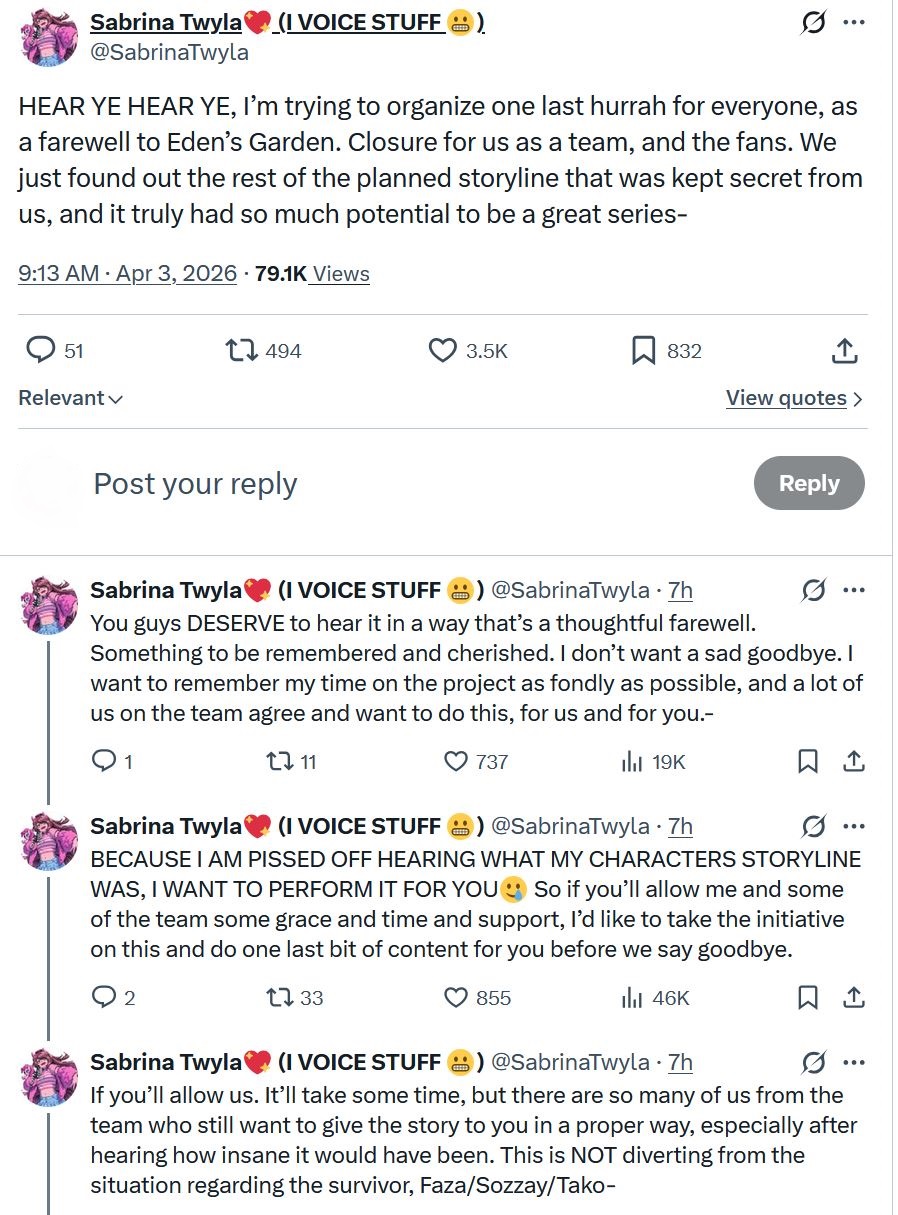Bookmark the main post showing 832 bookmarks

tap(644, 350)
